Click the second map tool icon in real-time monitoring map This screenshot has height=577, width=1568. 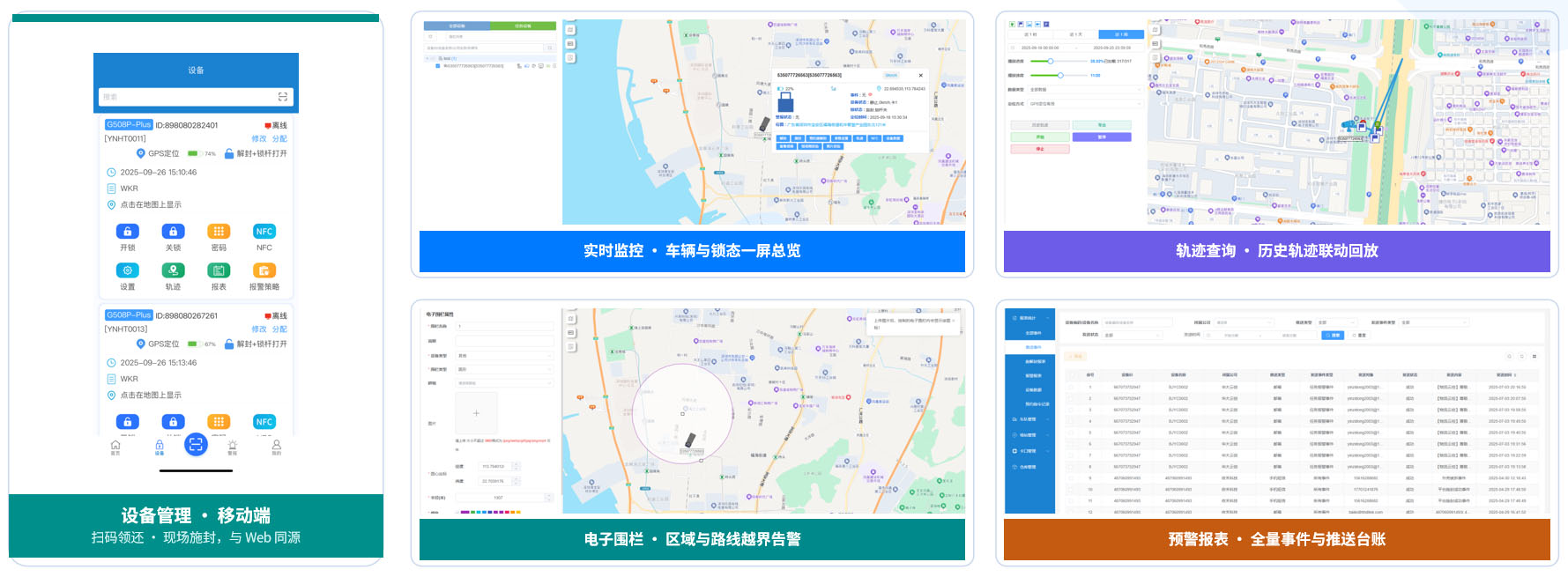570,44
